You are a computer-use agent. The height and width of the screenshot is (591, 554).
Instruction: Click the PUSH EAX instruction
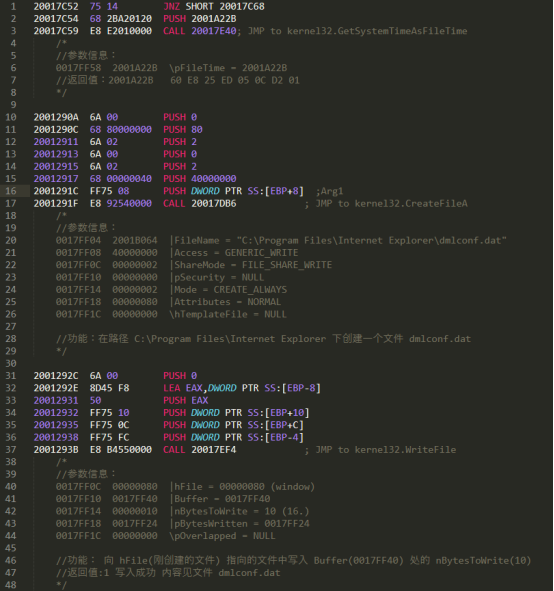tap(185, 400)
